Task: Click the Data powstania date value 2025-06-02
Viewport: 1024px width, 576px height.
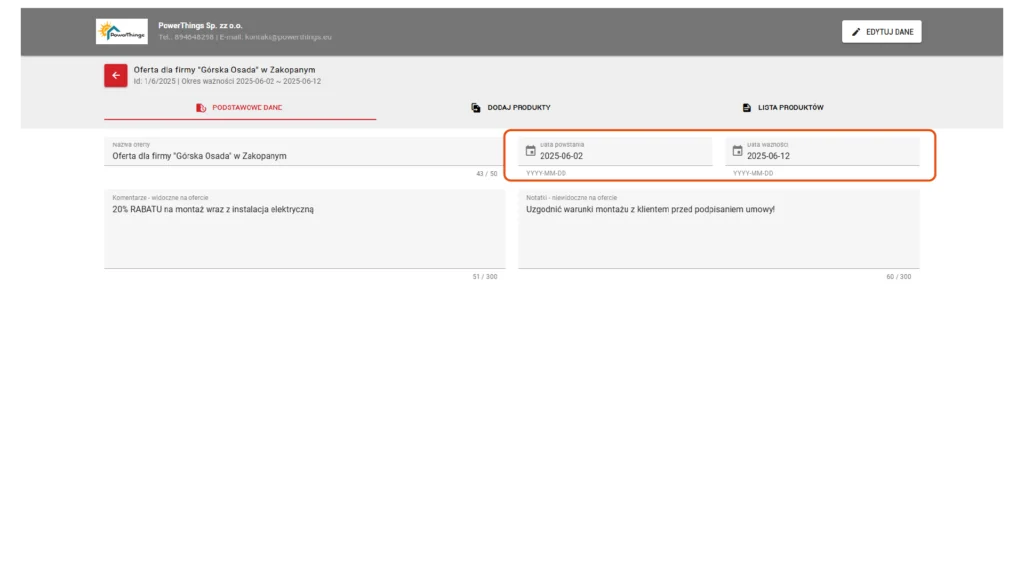Action: click(x=561, y=156)
